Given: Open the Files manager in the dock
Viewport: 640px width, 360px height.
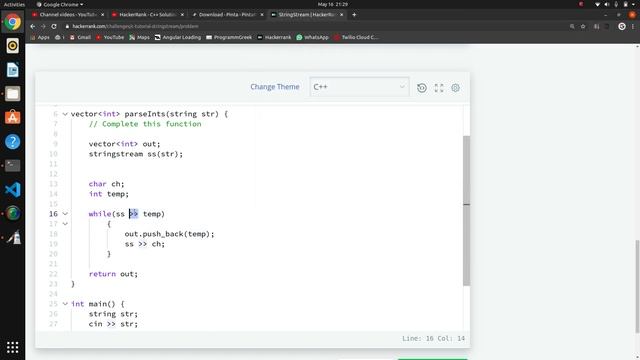Looking at the screenshot, I should click(13, 93).
